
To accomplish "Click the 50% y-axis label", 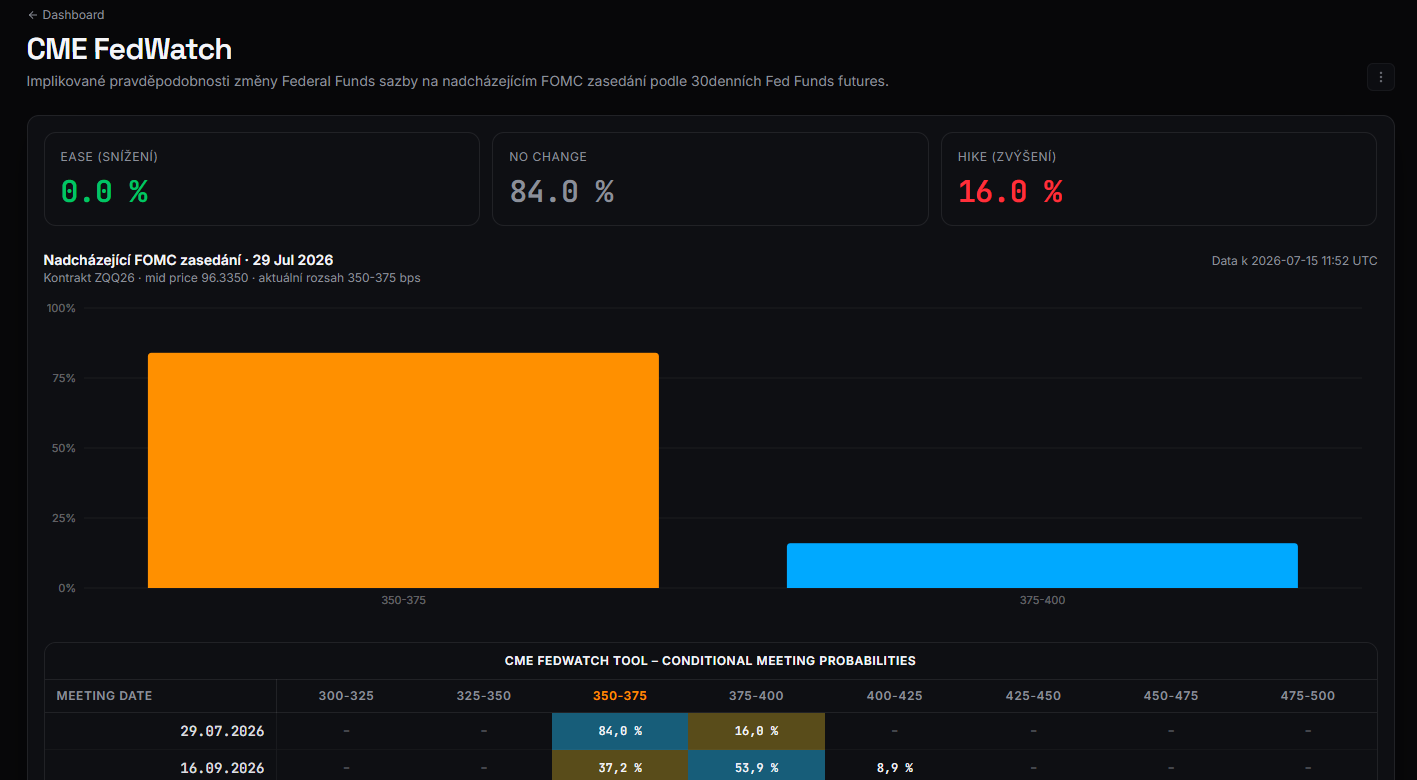I will (64, 448).
